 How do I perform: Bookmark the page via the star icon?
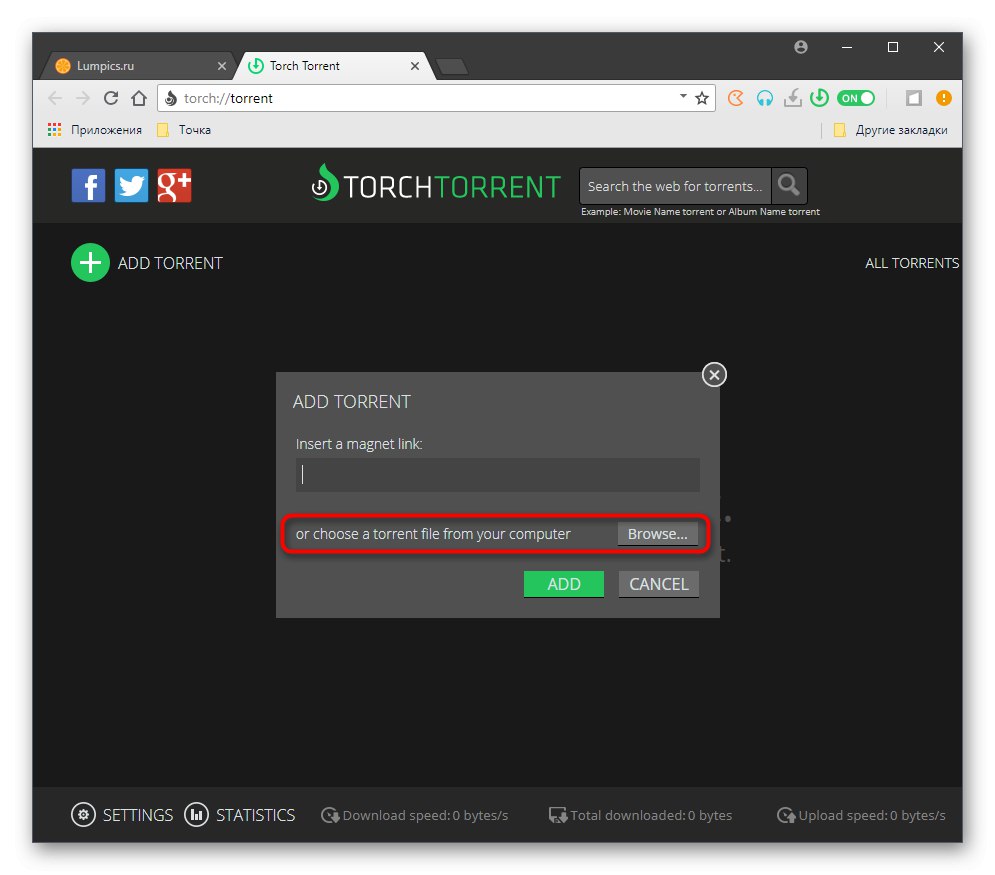[702, 98]
